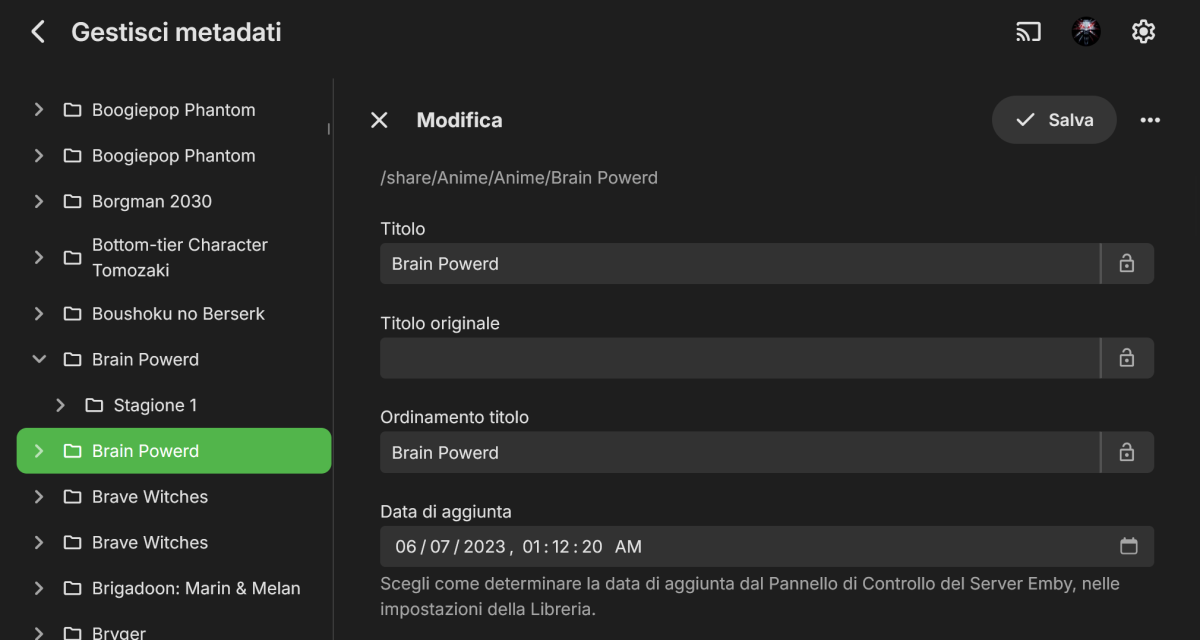Toggle the lock on Titolo originale field
This screenshot has width=1200, height=640.
click(1127, 358)
